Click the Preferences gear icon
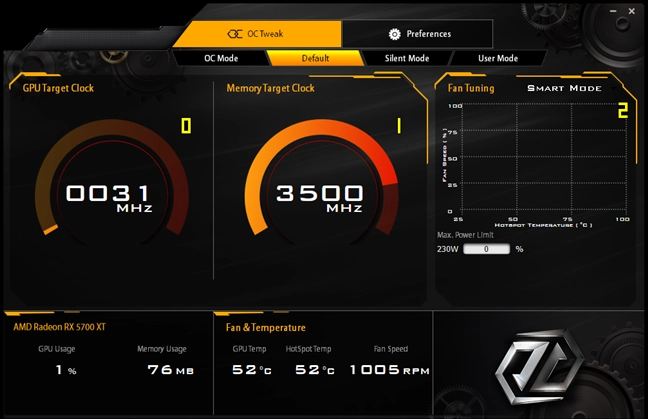This screenshot has height=419, width=648. pyautogui.click(x=395, y=34)
